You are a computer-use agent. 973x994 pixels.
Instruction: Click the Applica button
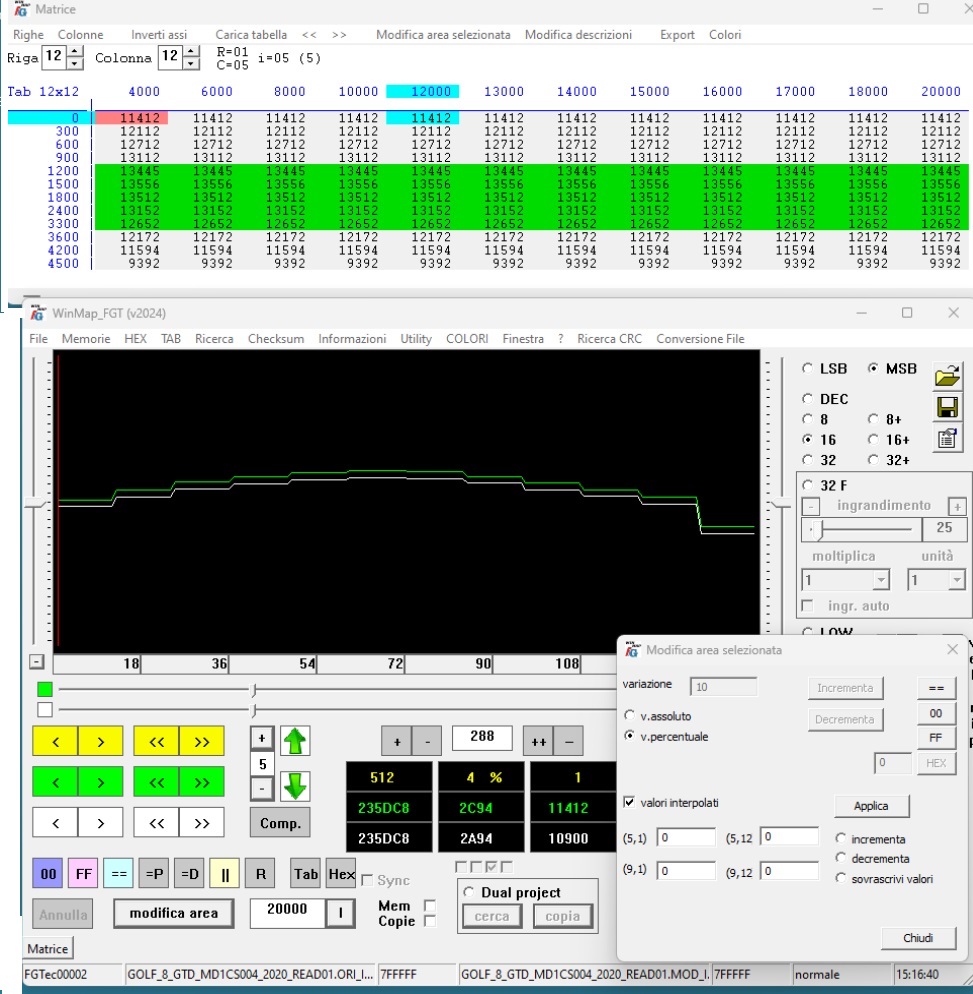click(870, 806)
